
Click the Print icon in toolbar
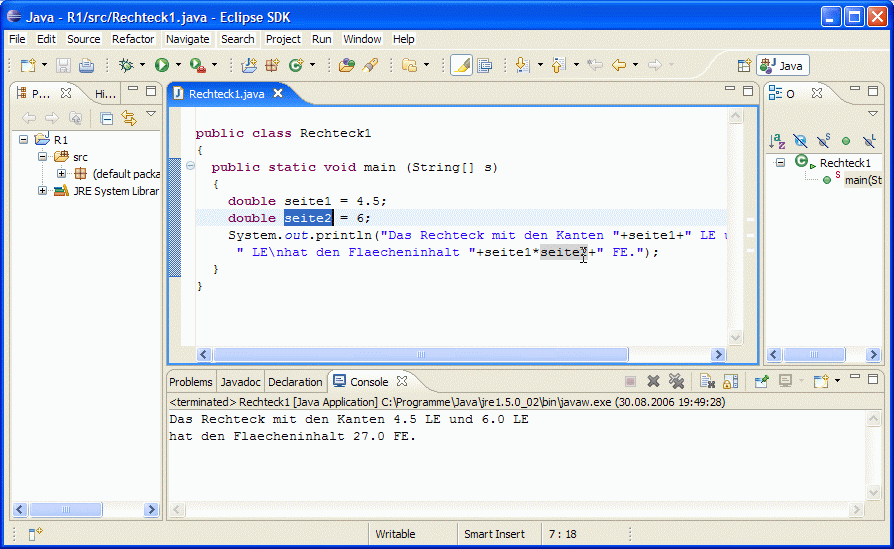(x=87, y=65)
